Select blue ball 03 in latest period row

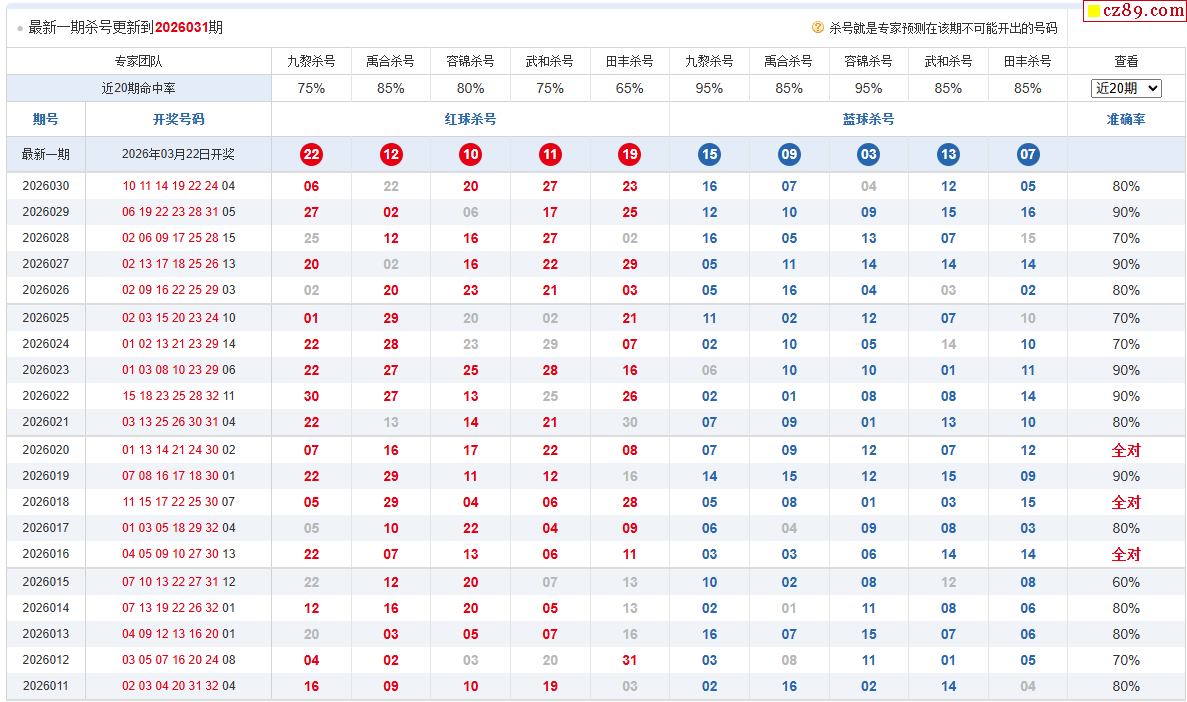pos(868,154)
